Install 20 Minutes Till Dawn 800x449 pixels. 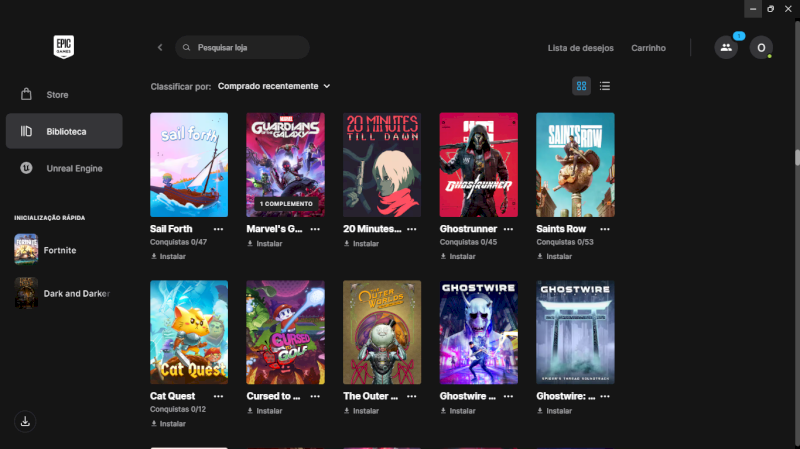point(361,243)
